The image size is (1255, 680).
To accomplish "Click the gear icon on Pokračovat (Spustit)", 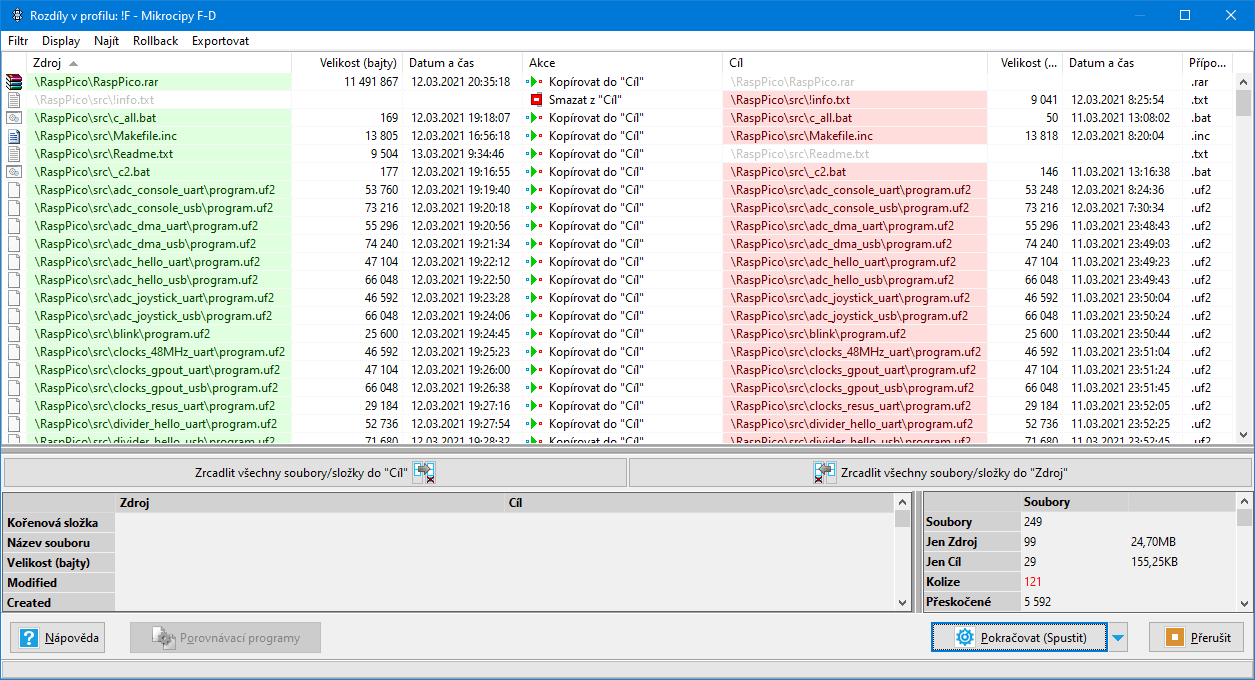I will point(964,637).
